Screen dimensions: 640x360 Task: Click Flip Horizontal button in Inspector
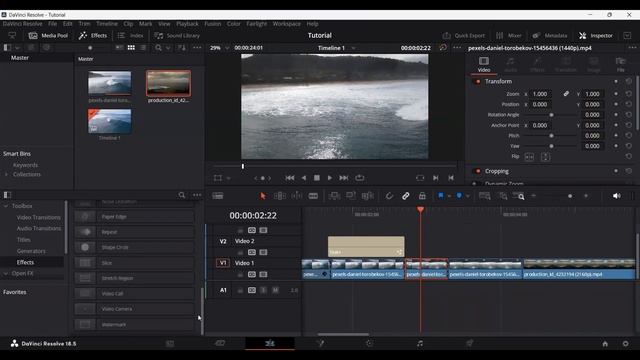(x=529, y=157)
